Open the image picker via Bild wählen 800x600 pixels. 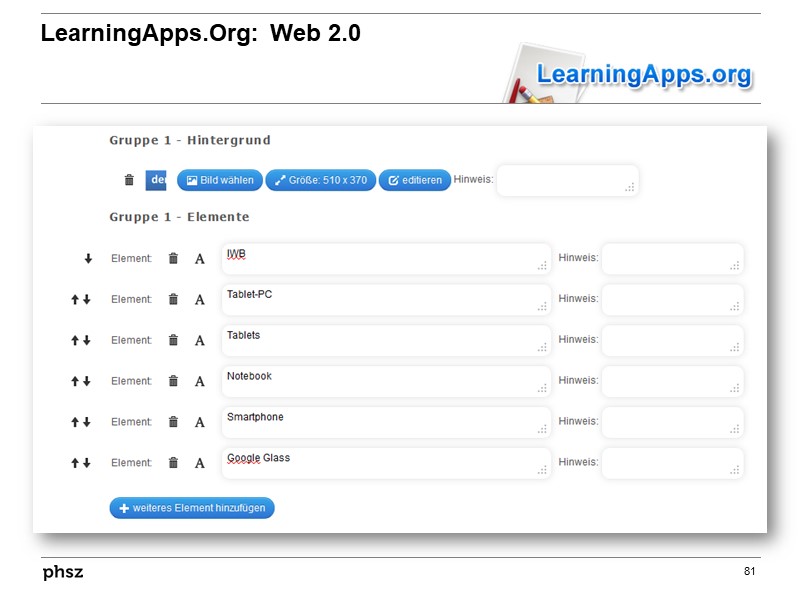(x=219, y=180)
